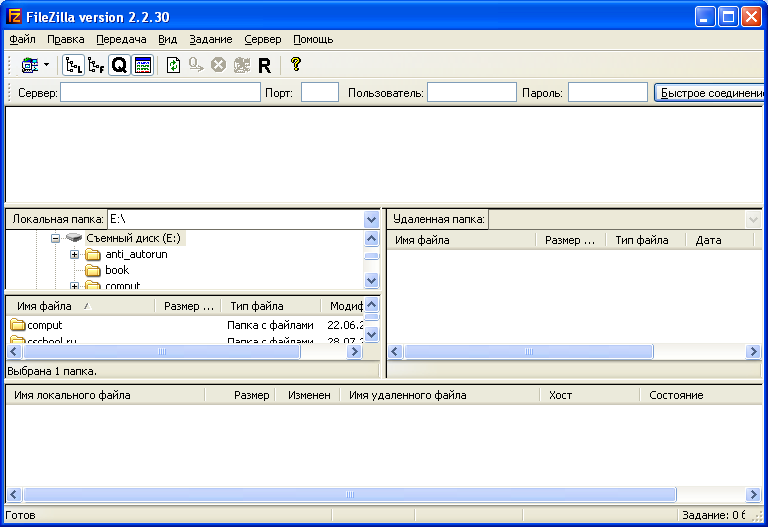Open the Site Manager dropdown arrow
This screenshot has width=768, height=527.
[x=47, y=65]
